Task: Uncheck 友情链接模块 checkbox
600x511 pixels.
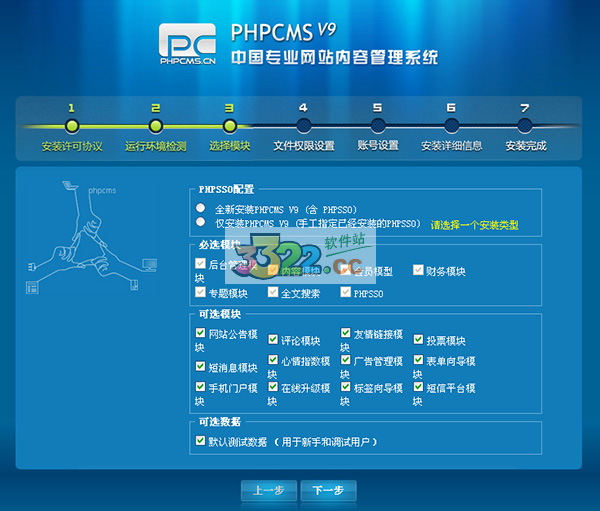Action: (x=346, y=333)
